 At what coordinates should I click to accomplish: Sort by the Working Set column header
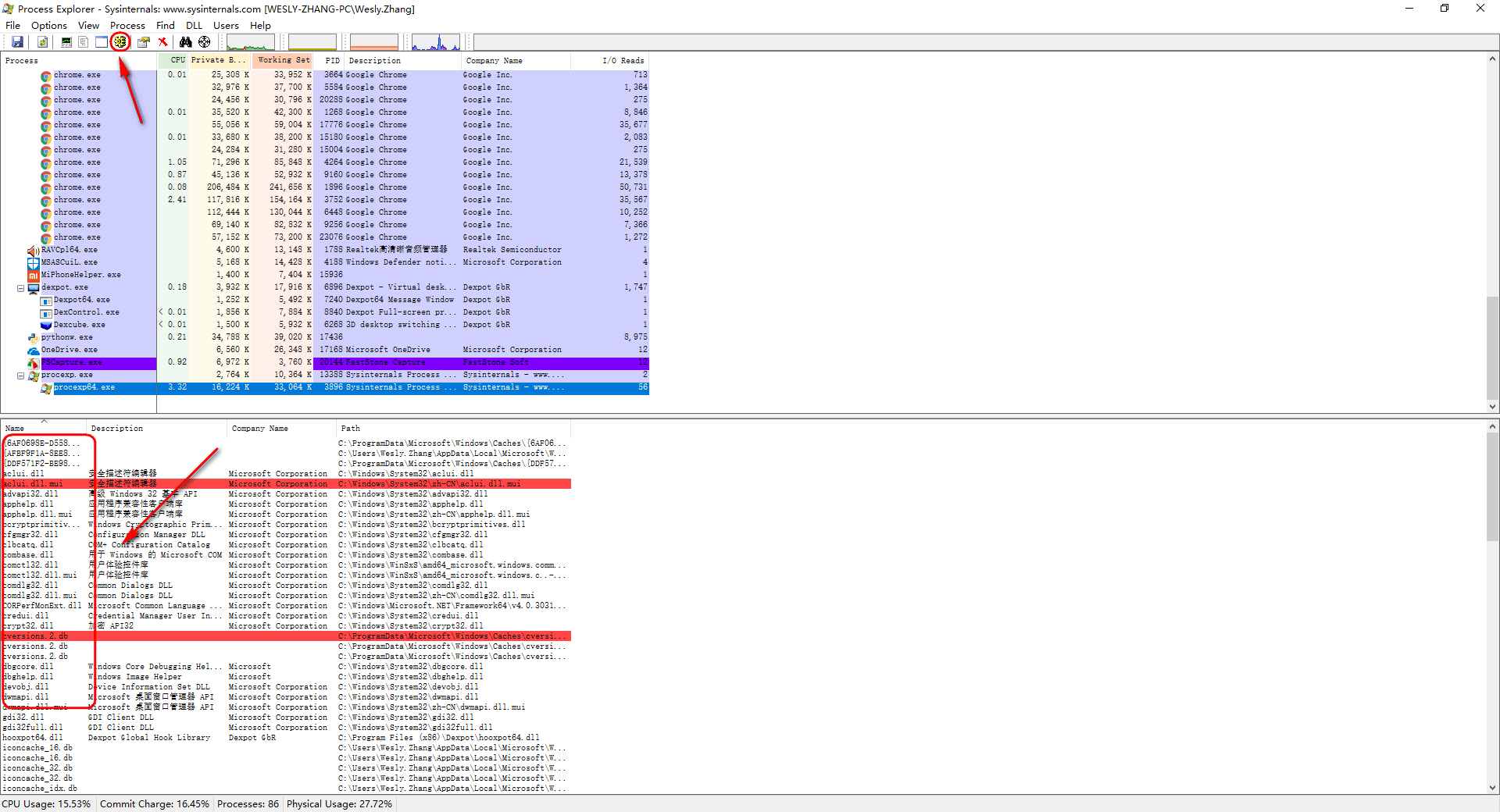[282, 60]
